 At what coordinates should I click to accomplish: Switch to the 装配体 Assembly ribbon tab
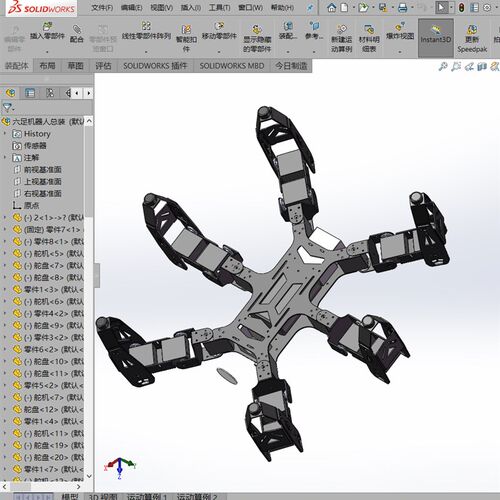tap(17, 66)
